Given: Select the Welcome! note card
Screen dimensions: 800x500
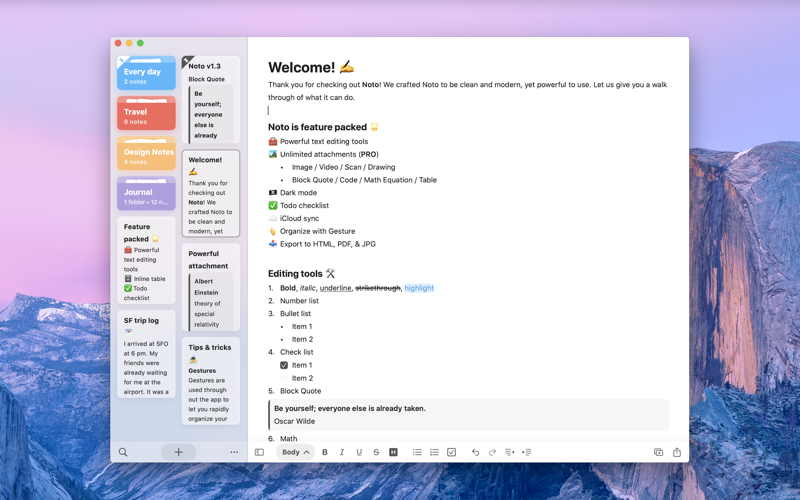Looking at the screenshot, I should 211,193.
